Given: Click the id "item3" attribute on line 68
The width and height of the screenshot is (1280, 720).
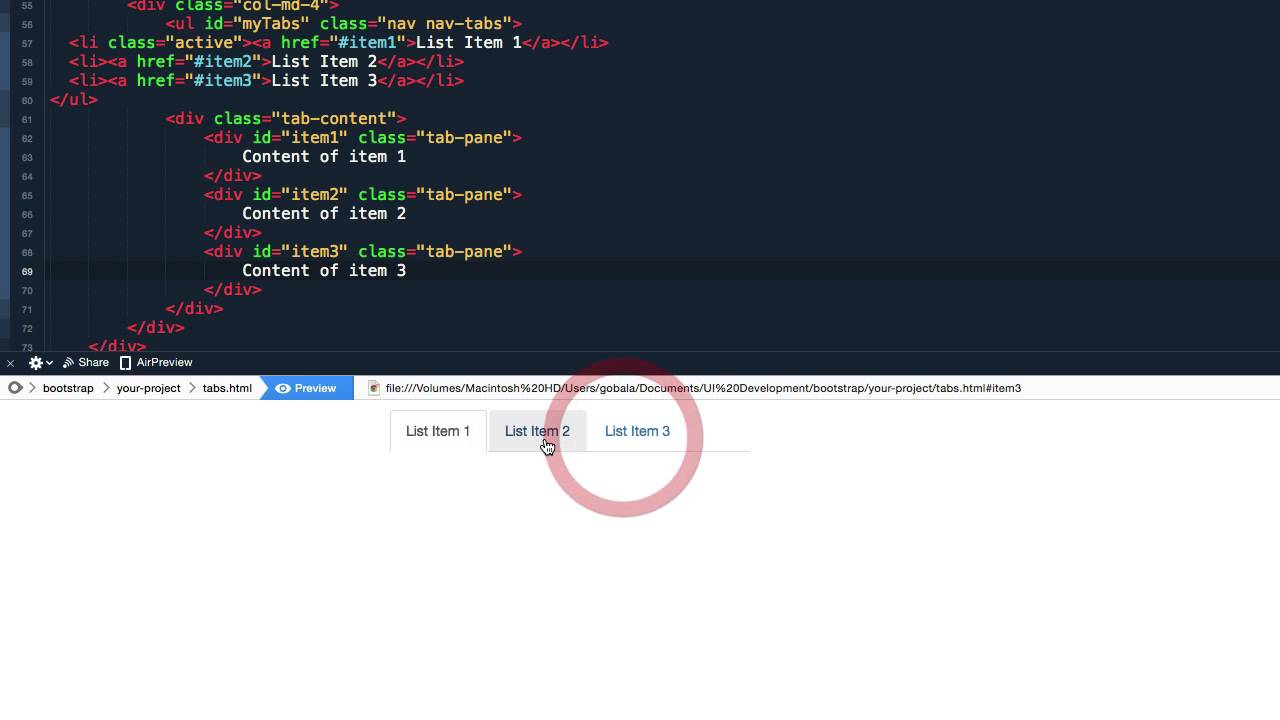Looking at the screenshot, I should coord(300,251).
